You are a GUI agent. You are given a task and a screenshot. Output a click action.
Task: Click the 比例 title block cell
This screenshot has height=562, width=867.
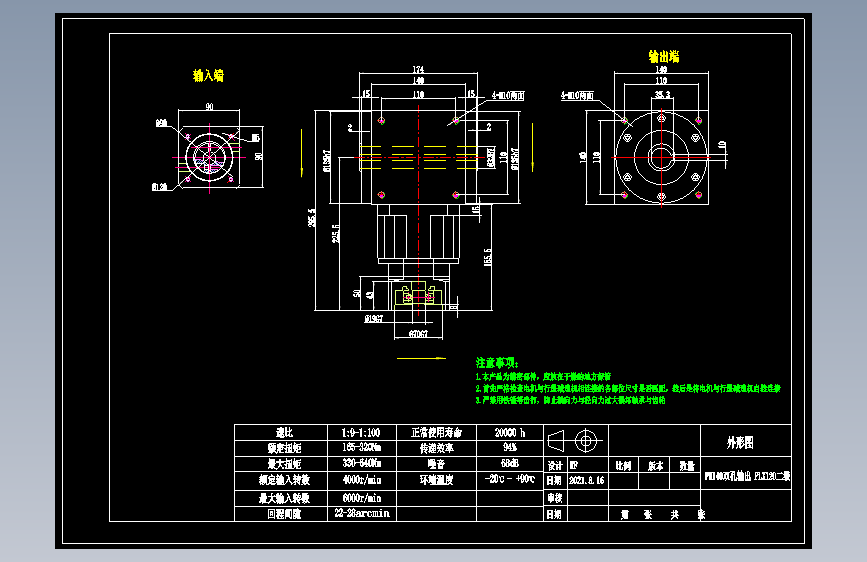[623, 465]
